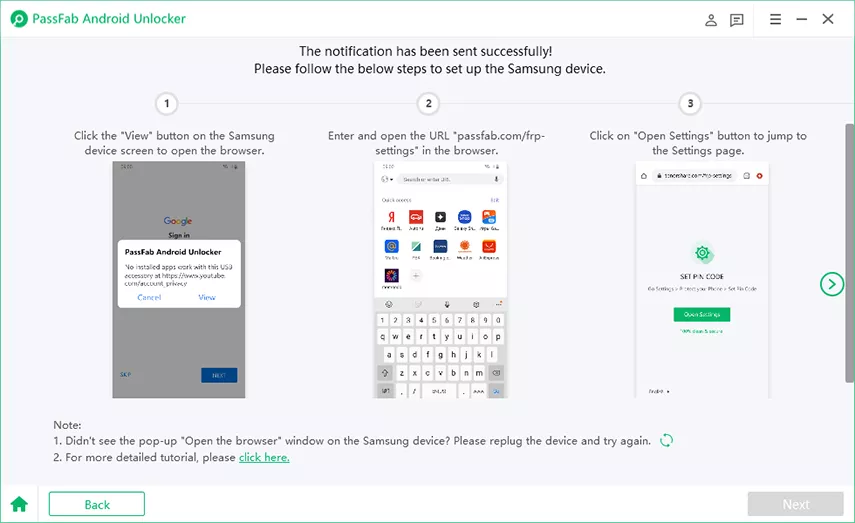Open the feedback message icon
Image resolution: width=855 pixels, height=523 pixels.
tap(737, 19)
